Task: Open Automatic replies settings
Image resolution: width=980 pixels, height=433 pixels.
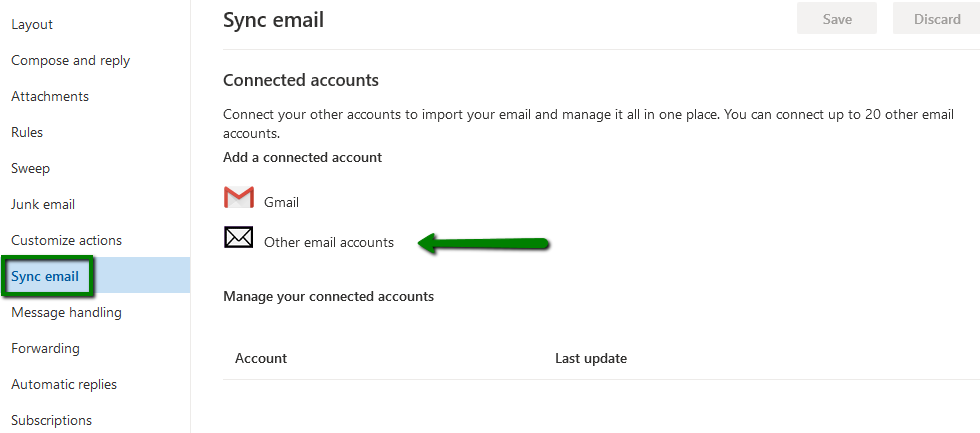Action: point(64,384)
